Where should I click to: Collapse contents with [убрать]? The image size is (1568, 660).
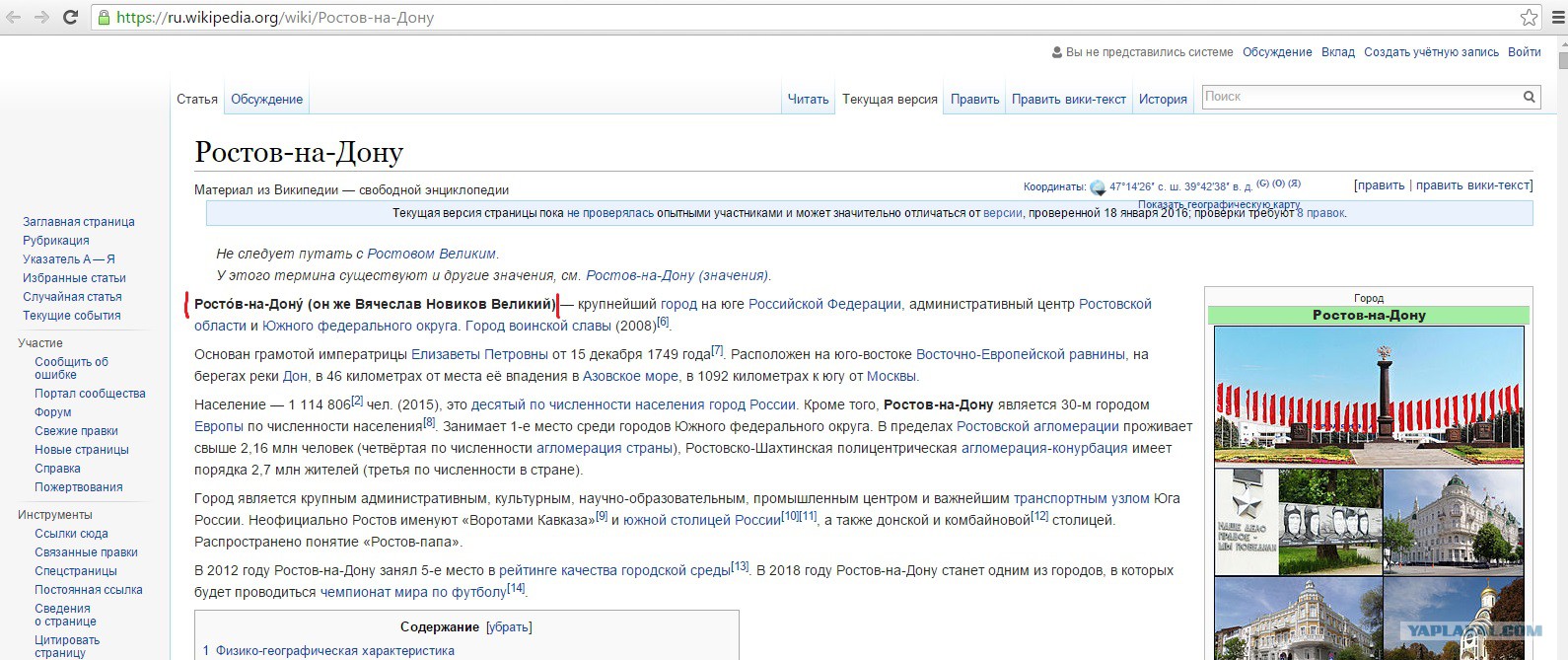point(509,627)
